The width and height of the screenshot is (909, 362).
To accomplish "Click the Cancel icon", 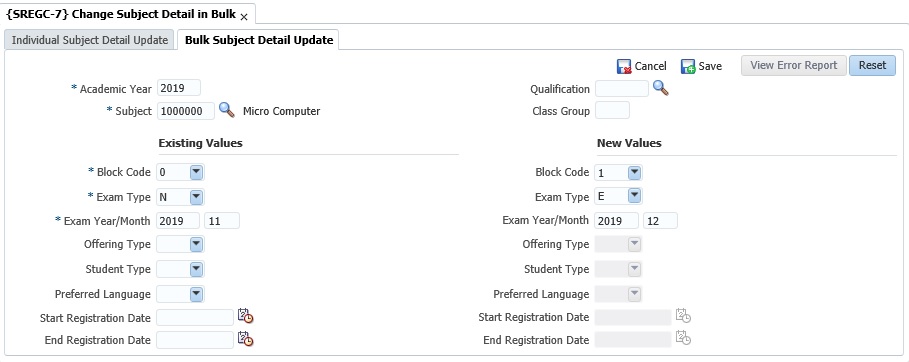I will tap(624, 66).
